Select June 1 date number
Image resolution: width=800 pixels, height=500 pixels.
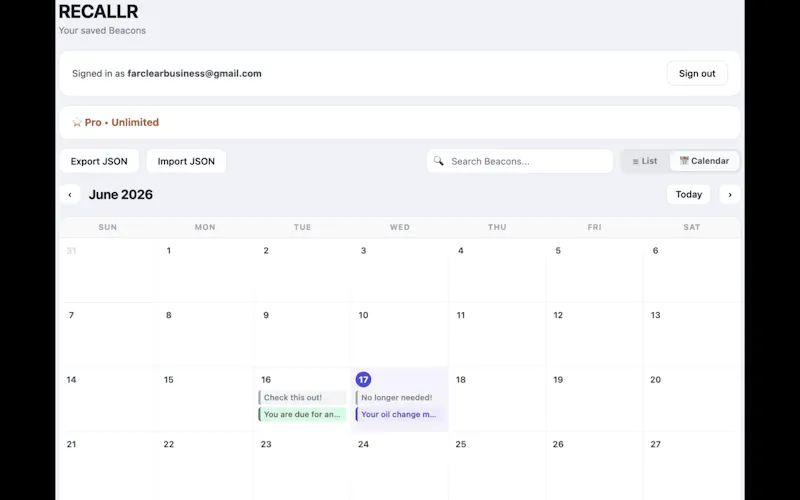tap(168, 251)
